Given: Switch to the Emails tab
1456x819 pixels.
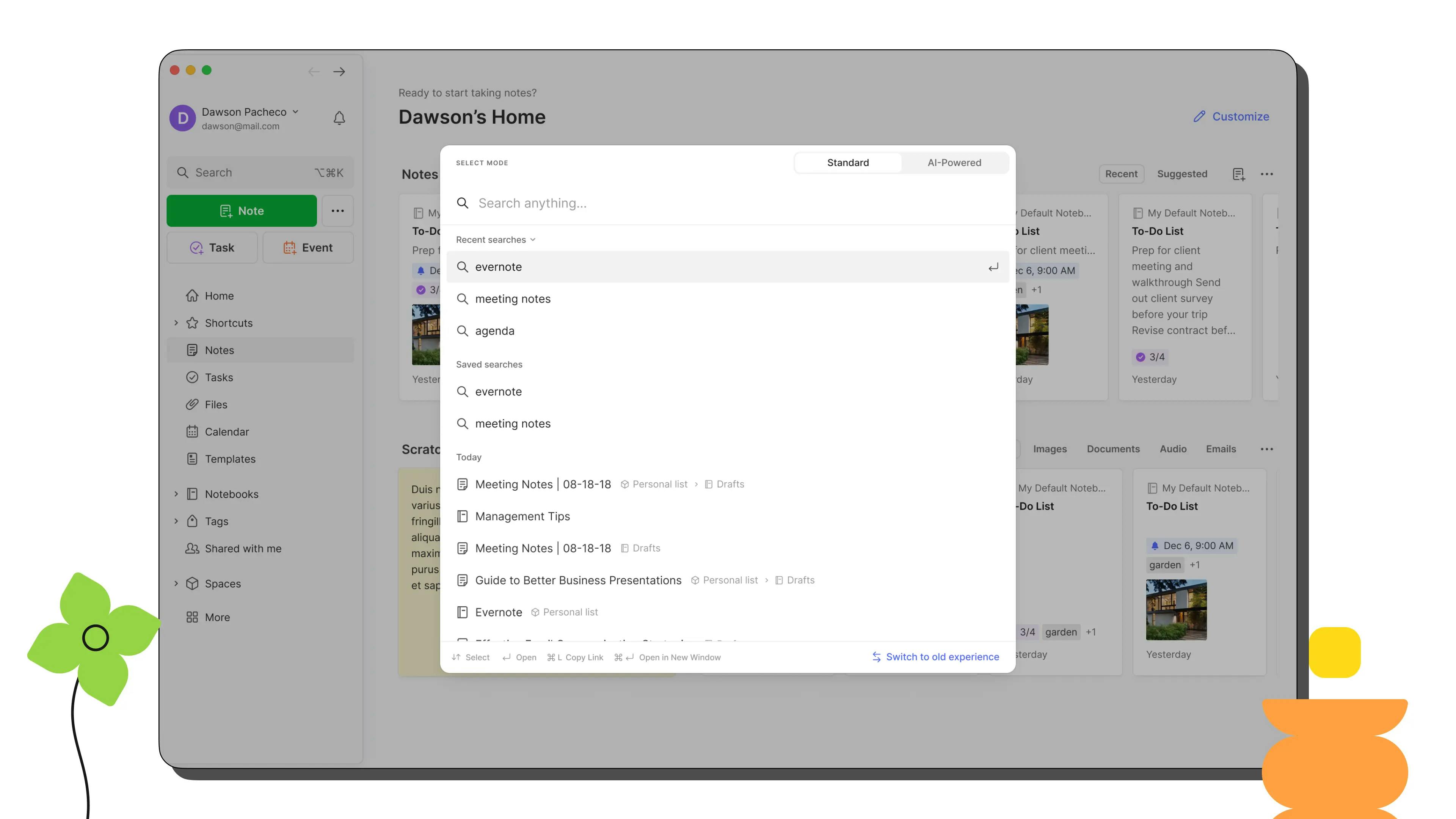Looking at the screenshot, I should (x=1221, y=449).
